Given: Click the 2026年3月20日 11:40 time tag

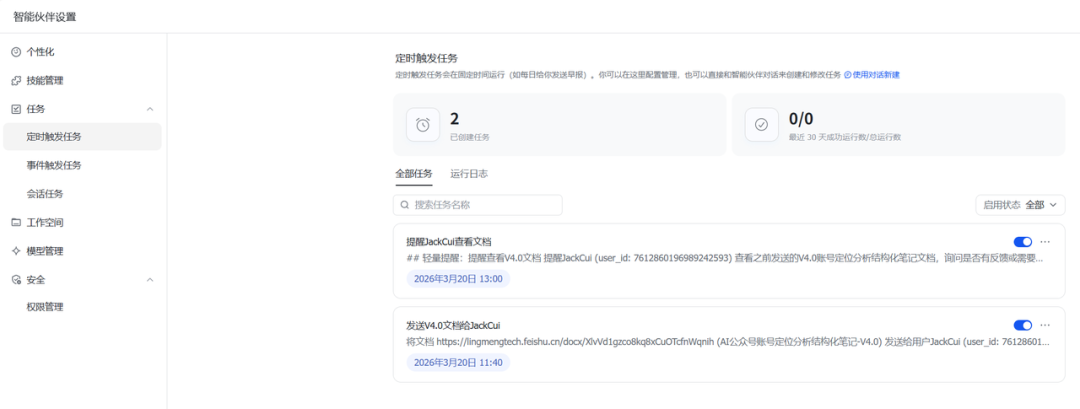Looking at the screenshot, I should point(458,362).
